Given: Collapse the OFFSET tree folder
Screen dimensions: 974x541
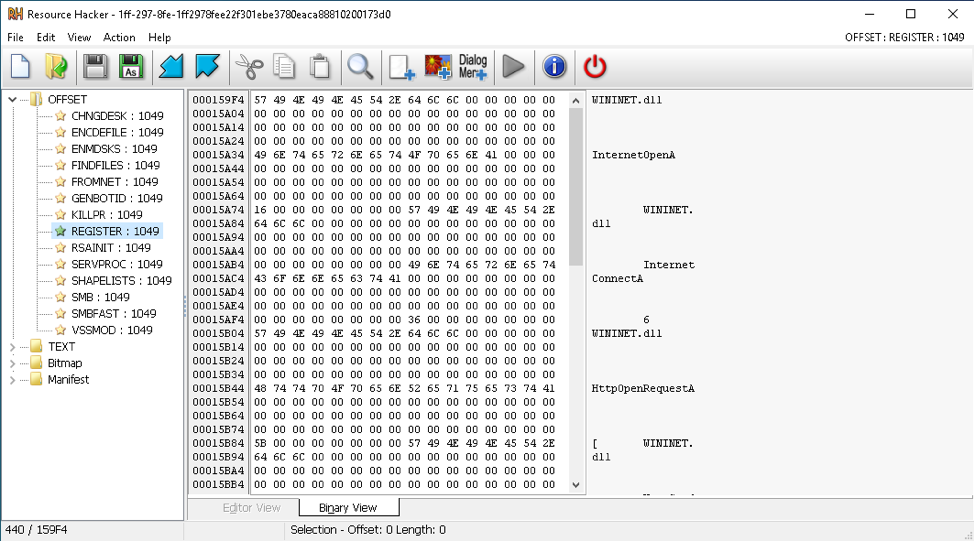Looking at the screenshot, I should (12, 99).
